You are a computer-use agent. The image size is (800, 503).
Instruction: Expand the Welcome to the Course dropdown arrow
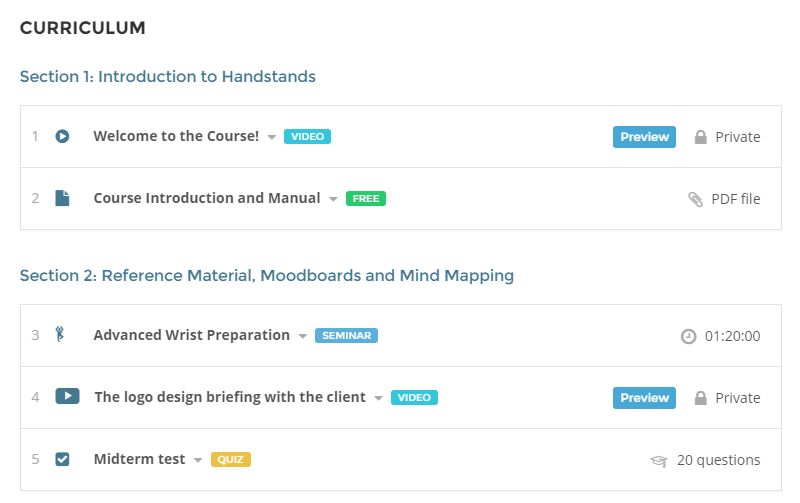coord(271,137)
